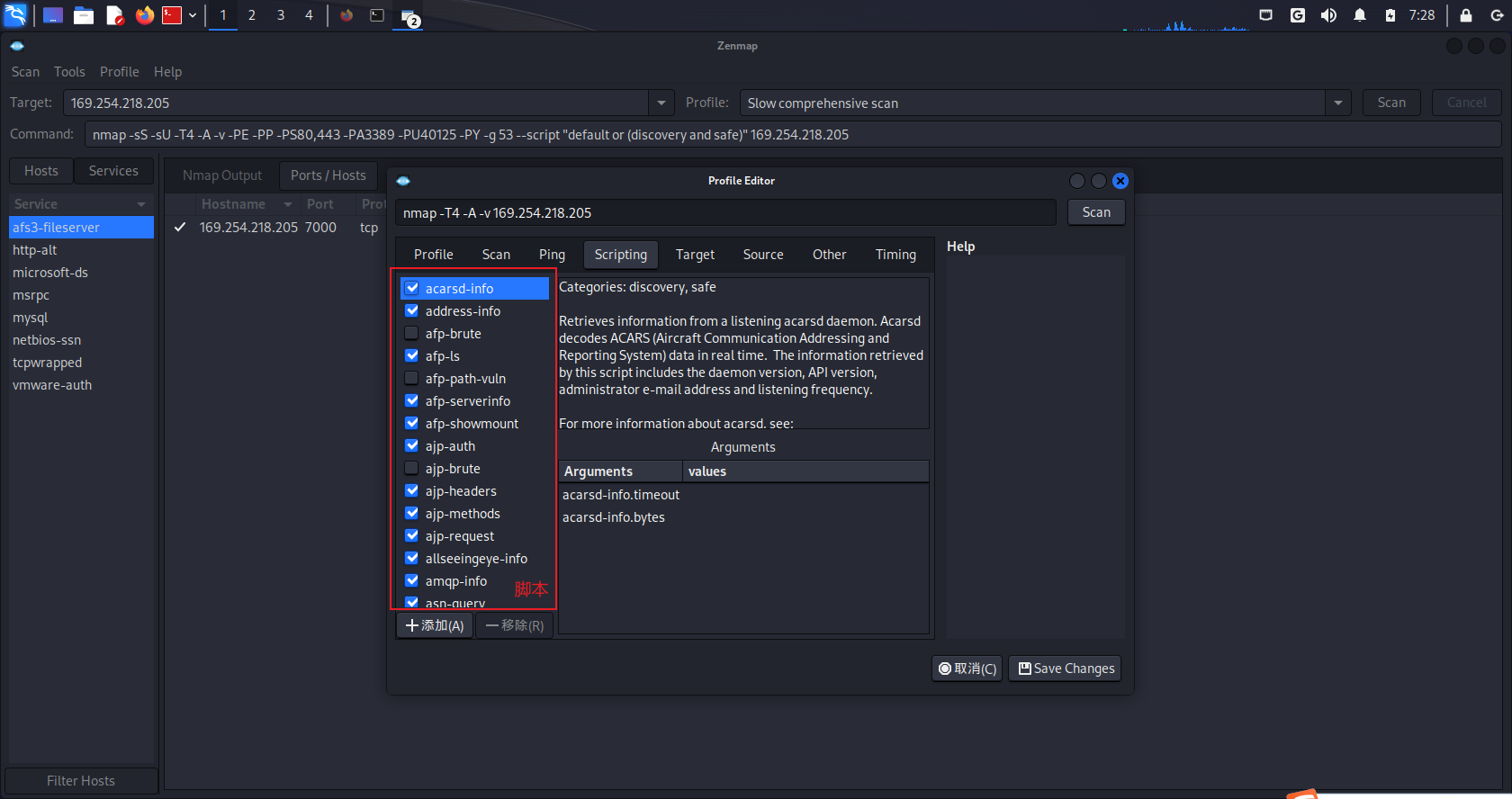Switch to the Services list button
The height and width of the screenshot is (799, 1512).
pos(113,171)
